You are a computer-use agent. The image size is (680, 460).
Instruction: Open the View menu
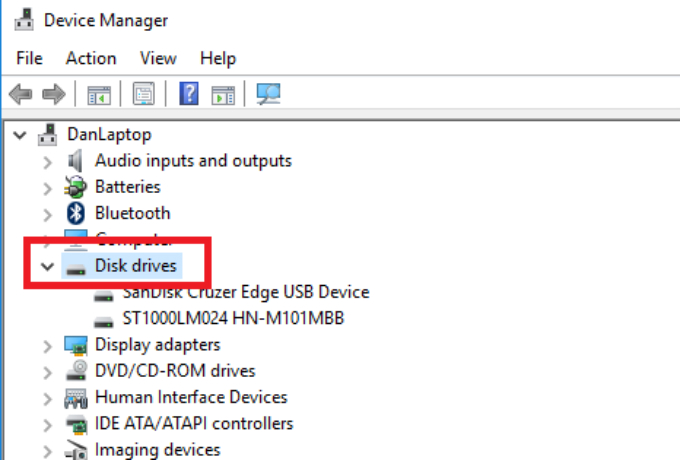coord(158,58)
